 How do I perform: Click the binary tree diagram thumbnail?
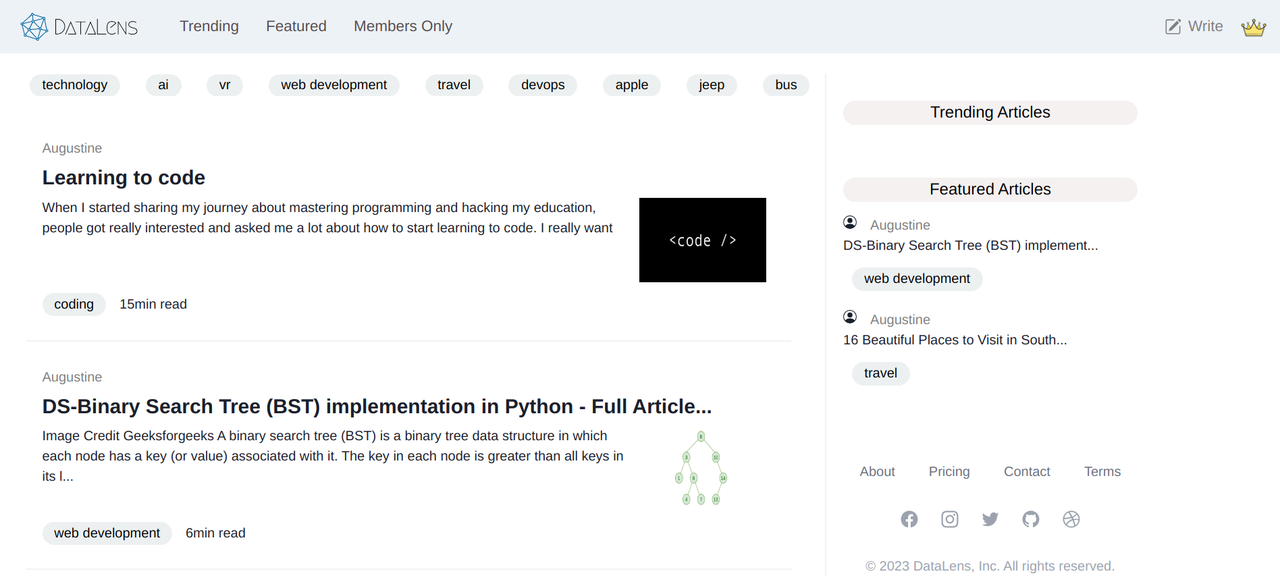(701, 468)
